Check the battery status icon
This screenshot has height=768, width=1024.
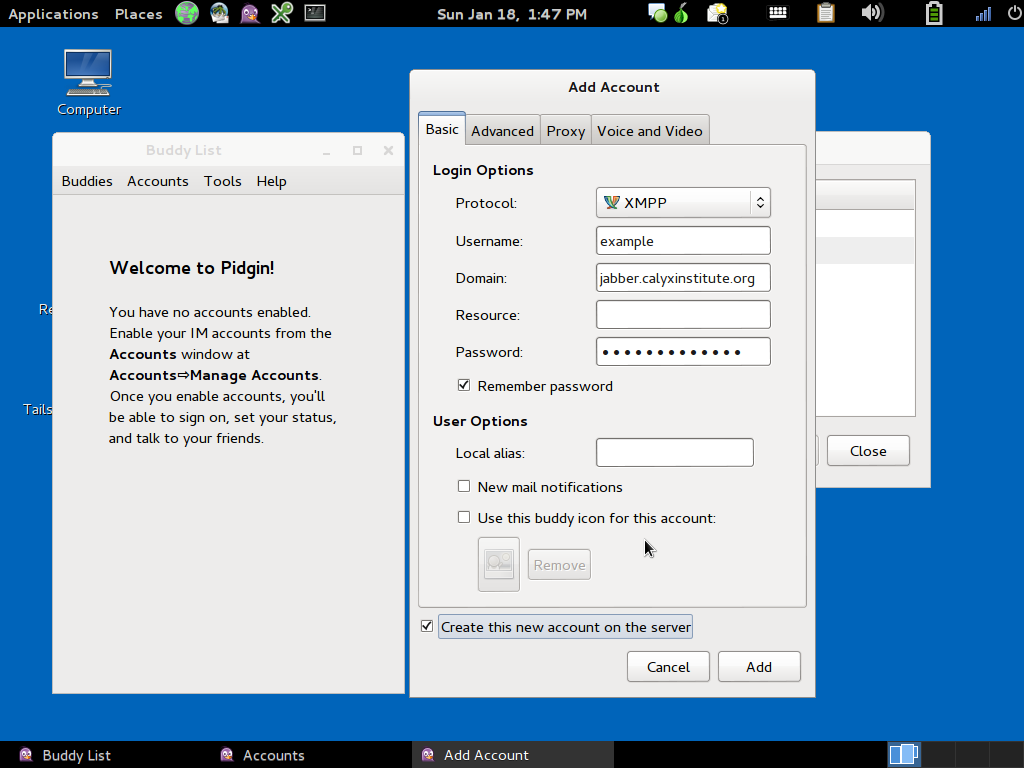(934, 14)
